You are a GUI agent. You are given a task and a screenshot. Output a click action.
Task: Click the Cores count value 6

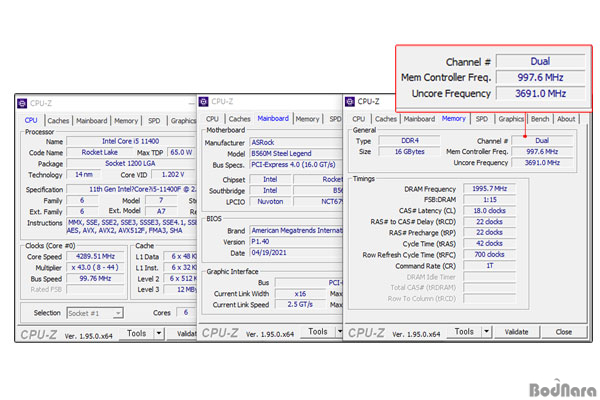[x=186, y=313]
